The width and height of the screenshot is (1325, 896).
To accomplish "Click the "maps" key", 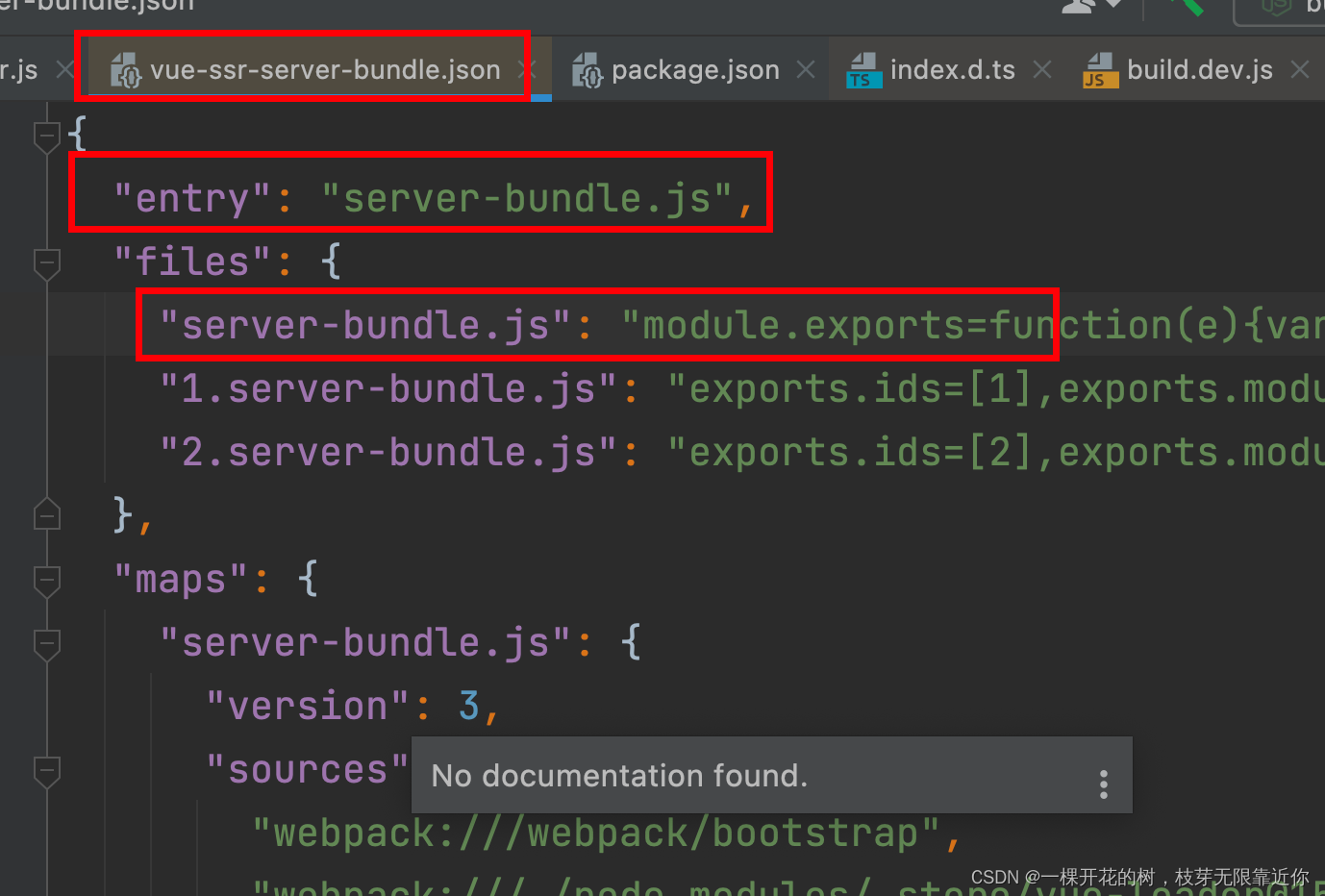I will [x=181, y=579].
